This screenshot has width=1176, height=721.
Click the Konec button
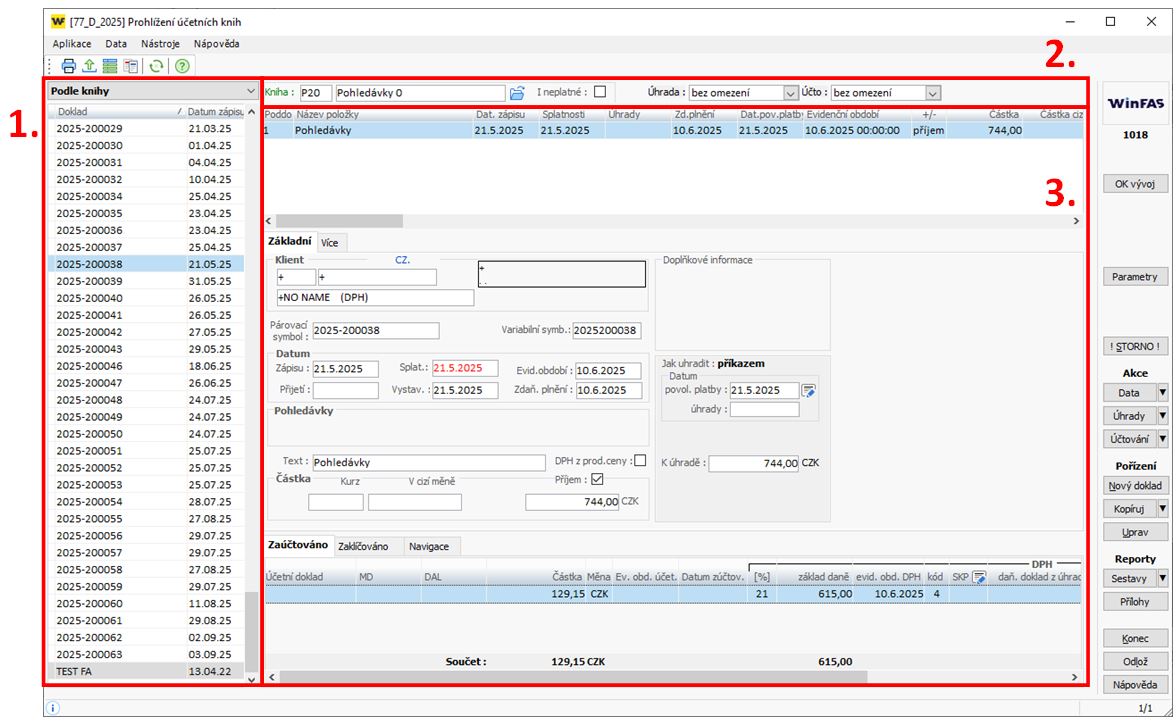point(1135,638)
